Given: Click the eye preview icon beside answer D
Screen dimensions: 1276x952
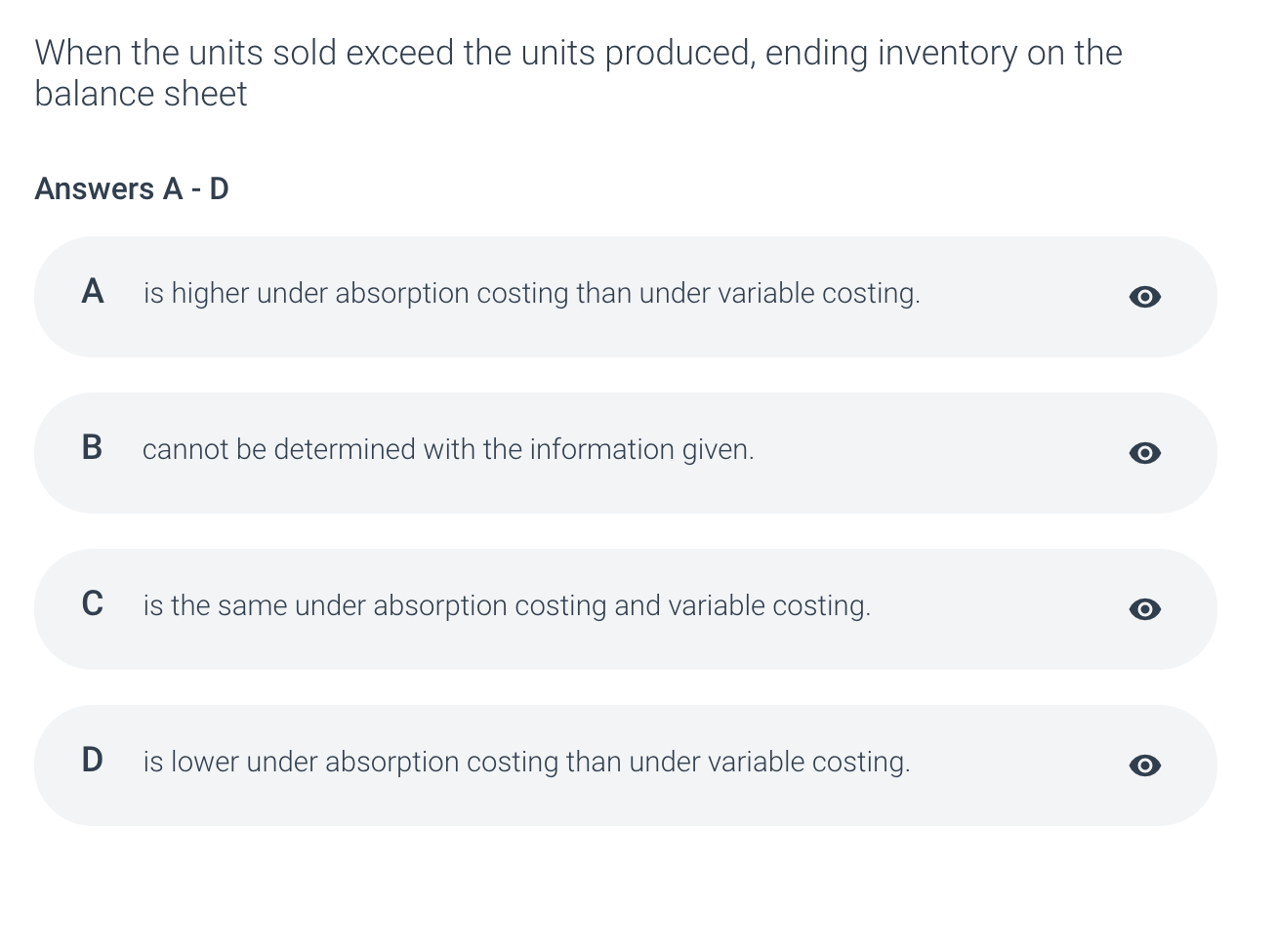Looking at the screenshot, I should (1144, 766).
